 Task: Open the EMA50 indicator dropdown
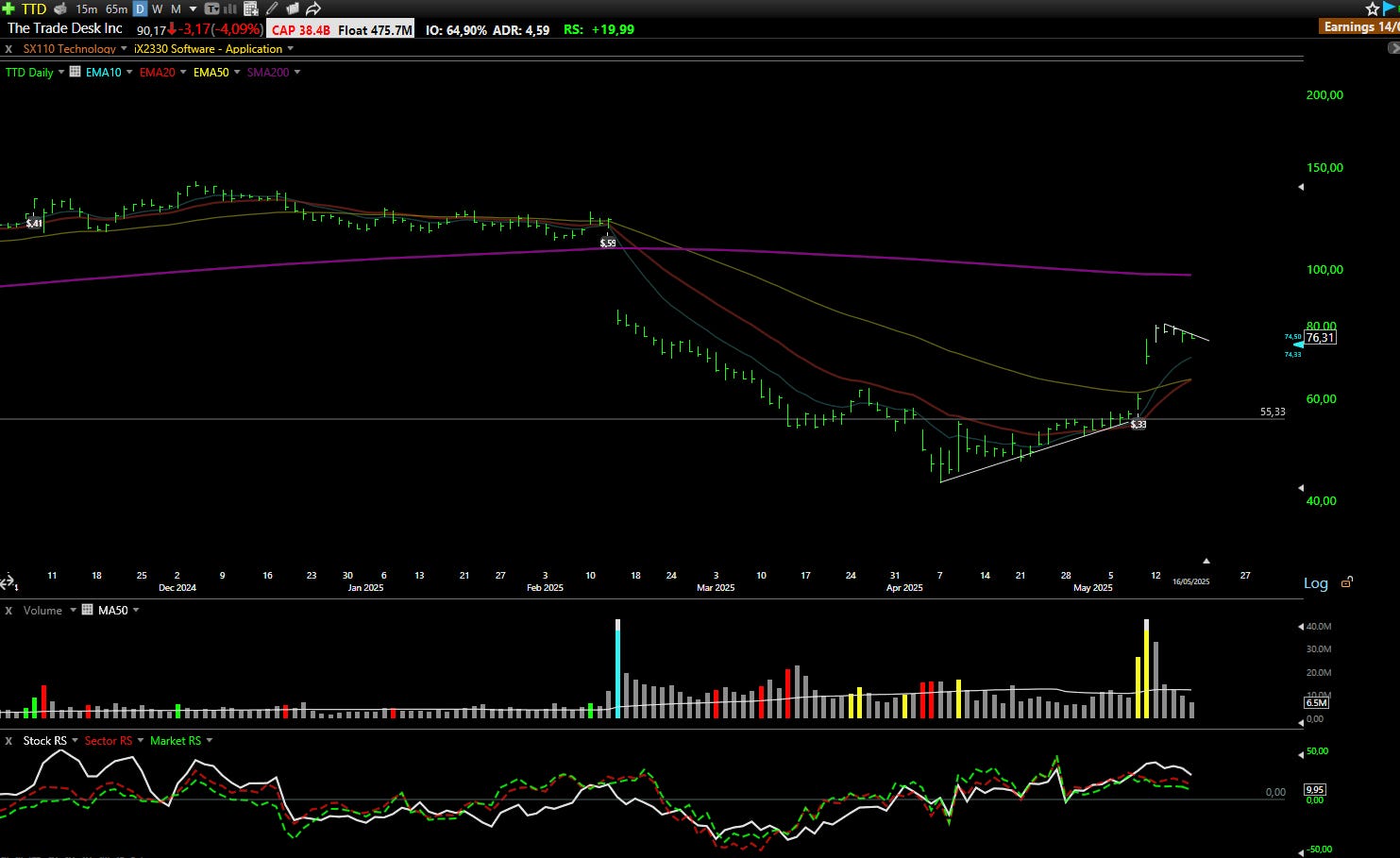(x=236, y=73)
